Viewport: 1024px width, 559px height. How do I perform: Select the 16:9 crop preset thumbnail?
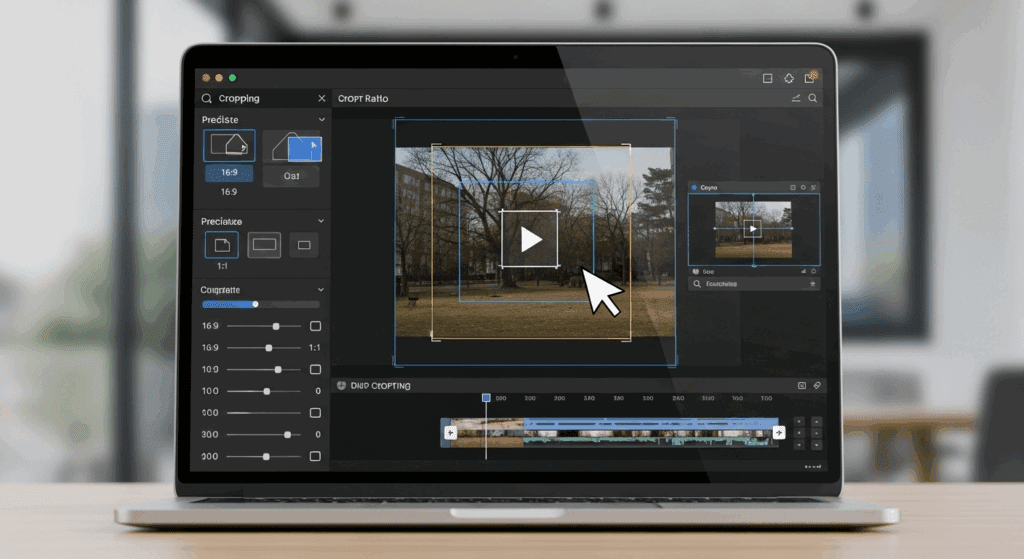pyautogui.click(x=229, y=146)
